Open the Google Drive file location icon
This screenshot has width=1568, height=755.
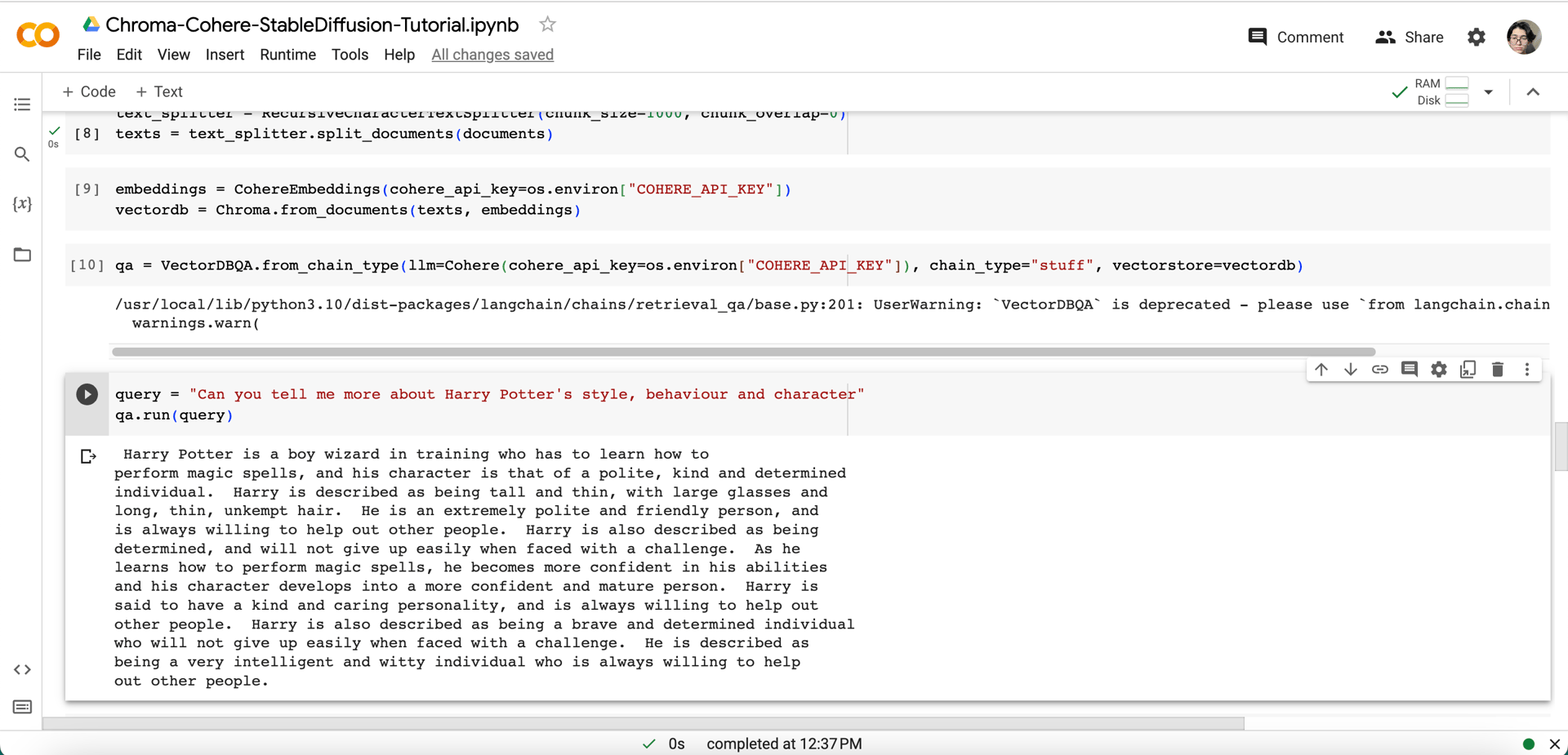pyautogui.click(x=91, y=24)
